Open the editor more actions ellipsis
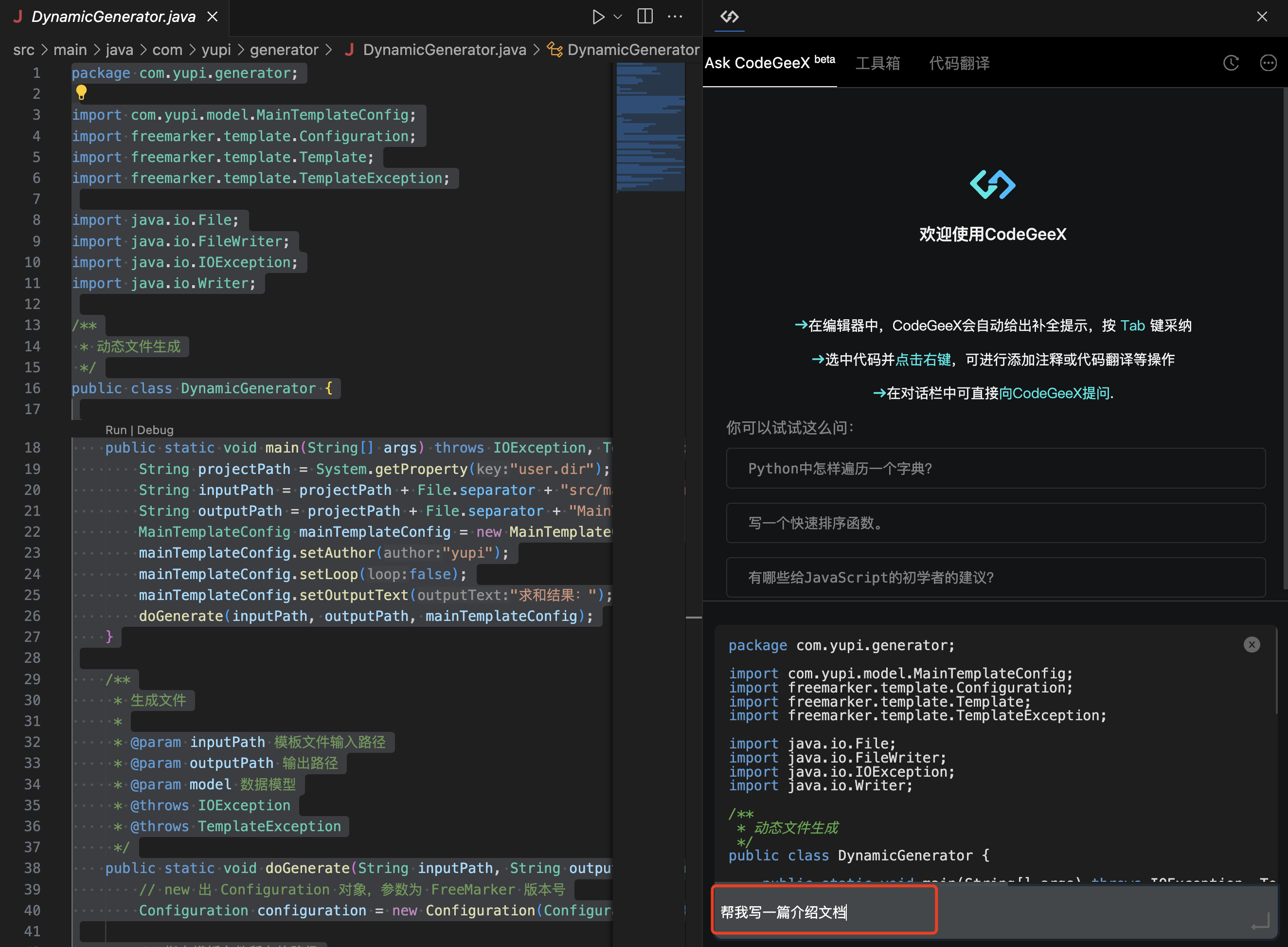Viewport: 1288px width, 947px height. (675, 17)
